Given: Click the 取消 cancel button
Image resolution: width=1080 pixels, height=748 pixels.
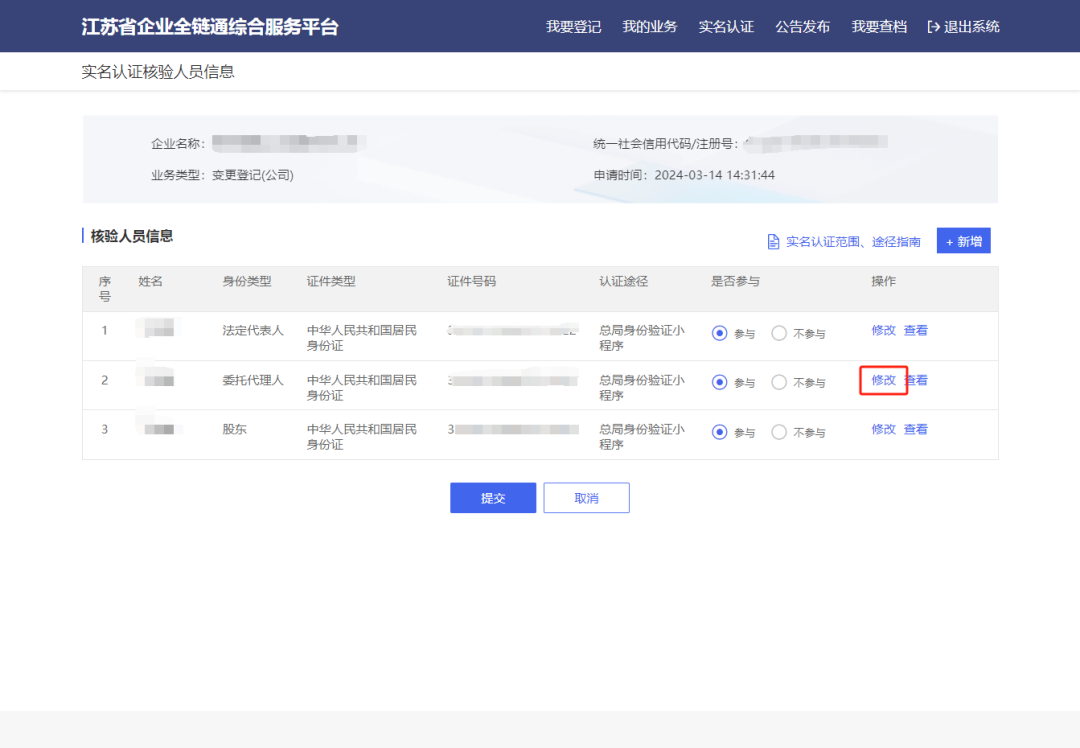Looking at the screenshot, I should point(586,497).
